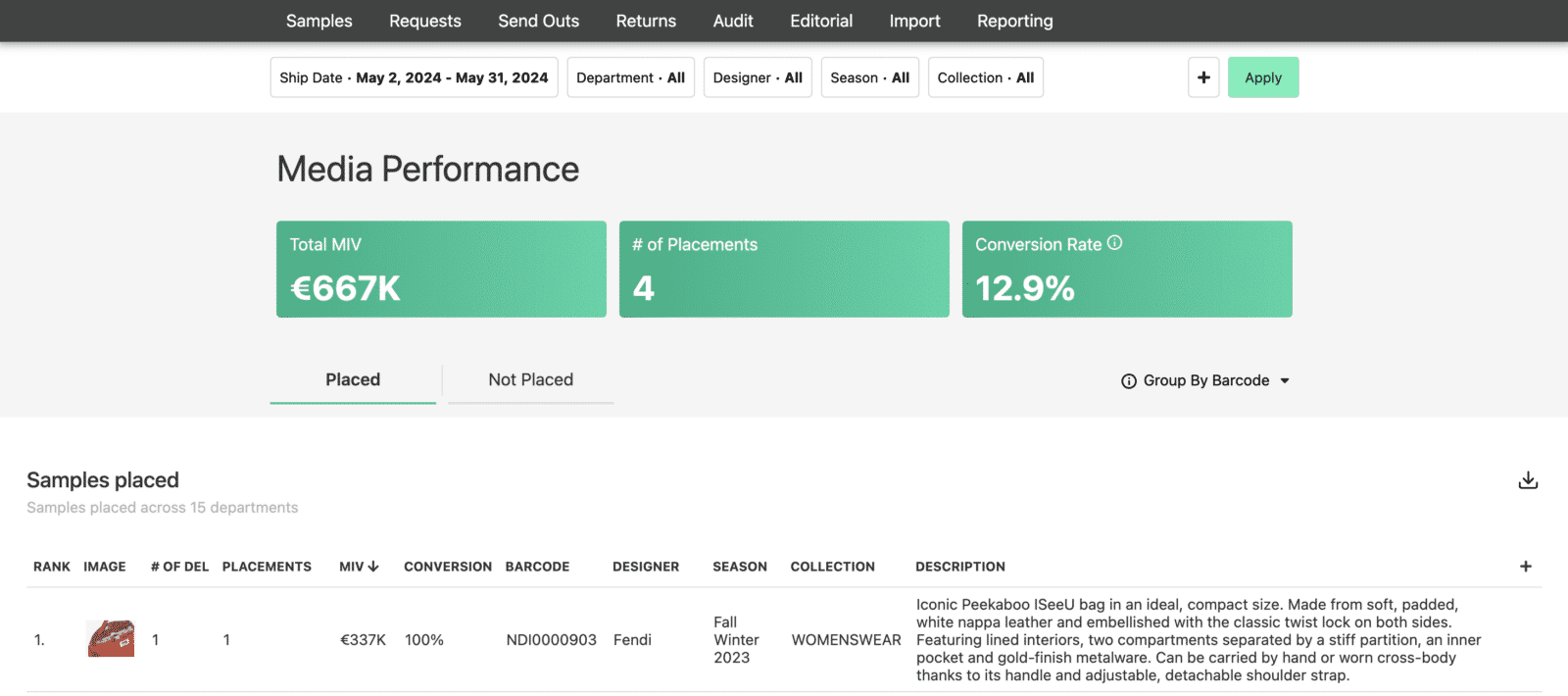
Task: Click the Conversion Rate info icon
Action: [1115, 243]
